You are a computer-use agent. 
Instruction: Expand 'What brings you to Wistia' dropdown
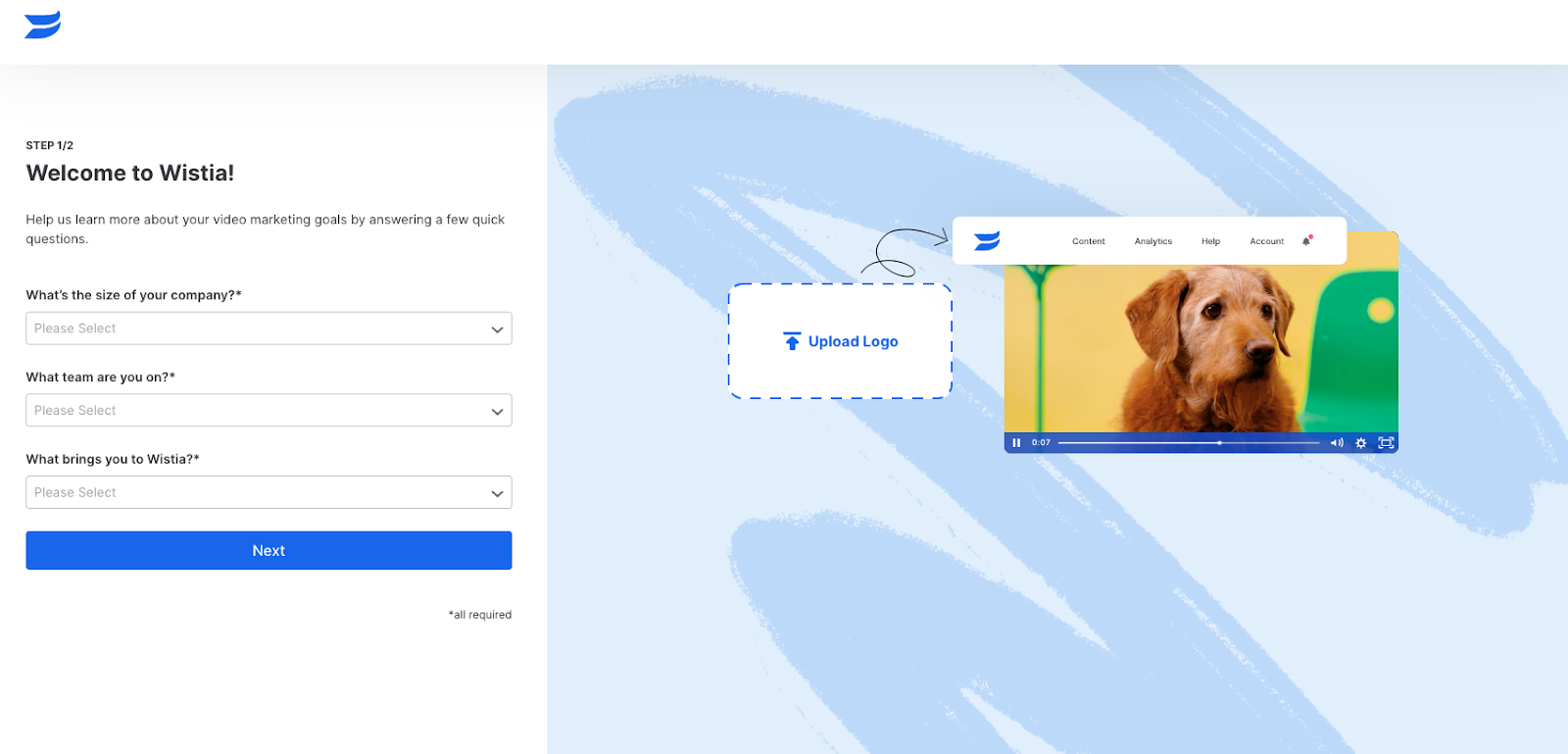click(x=269, y=492)
